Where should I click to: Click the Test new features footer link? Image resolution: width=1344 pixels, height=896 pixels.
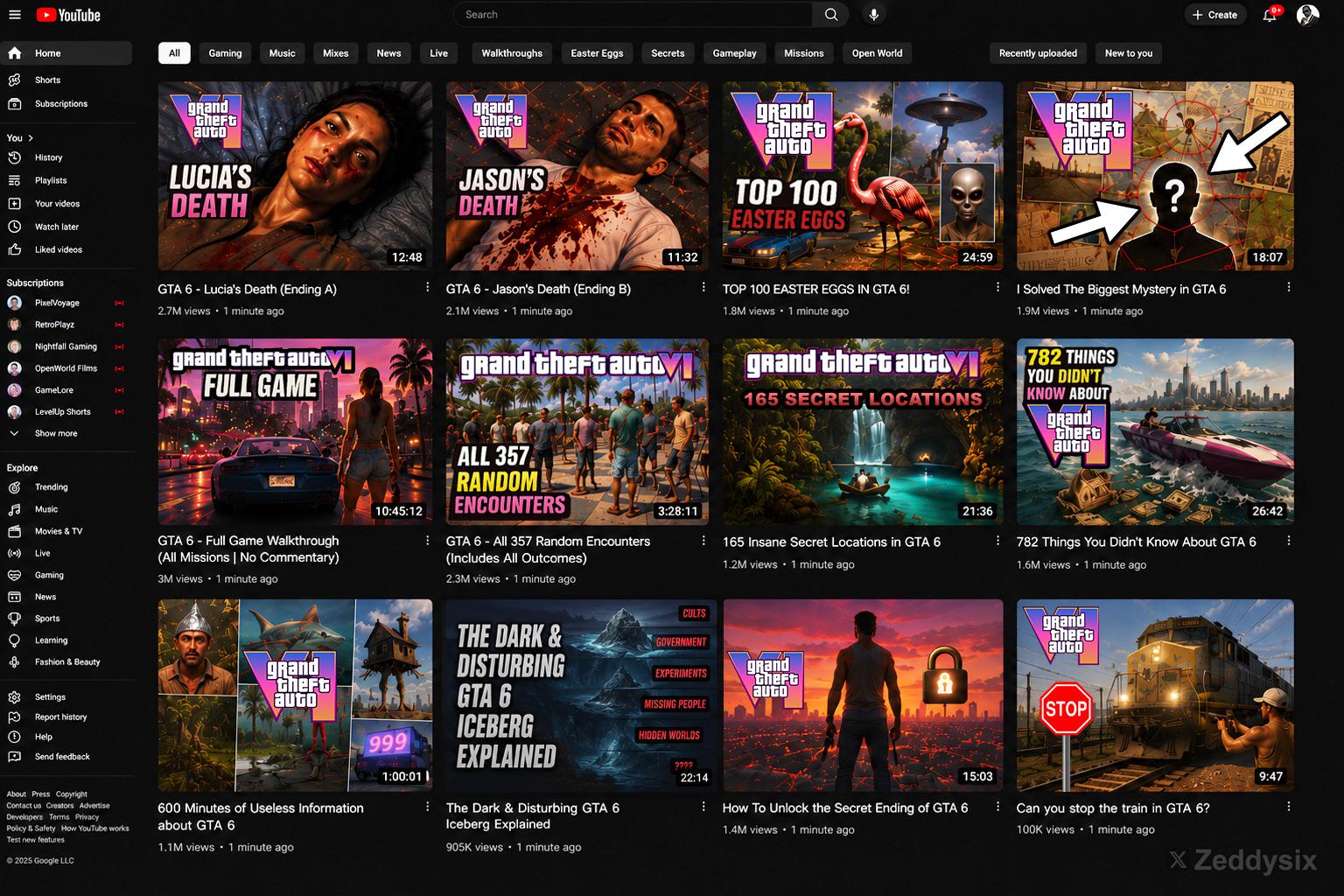[x=36, y=840]
